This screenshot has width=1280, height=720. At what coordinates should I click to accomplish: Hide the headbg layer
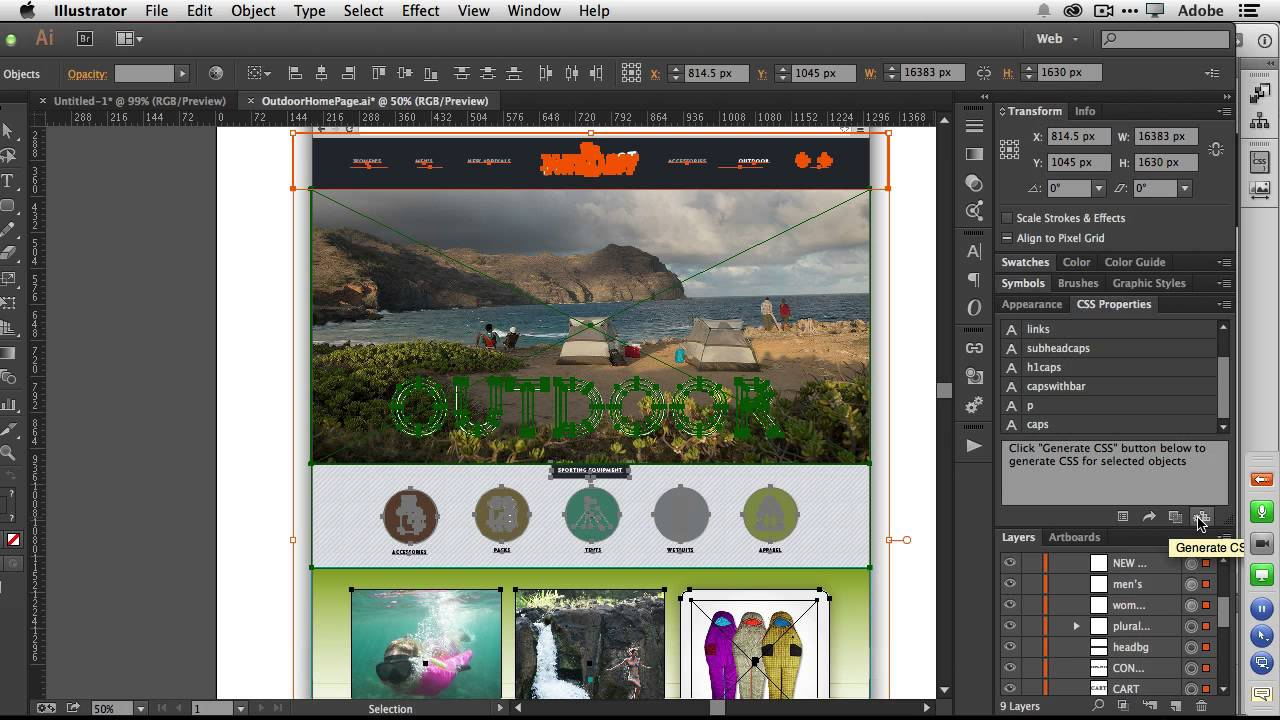click(1010, 647)
